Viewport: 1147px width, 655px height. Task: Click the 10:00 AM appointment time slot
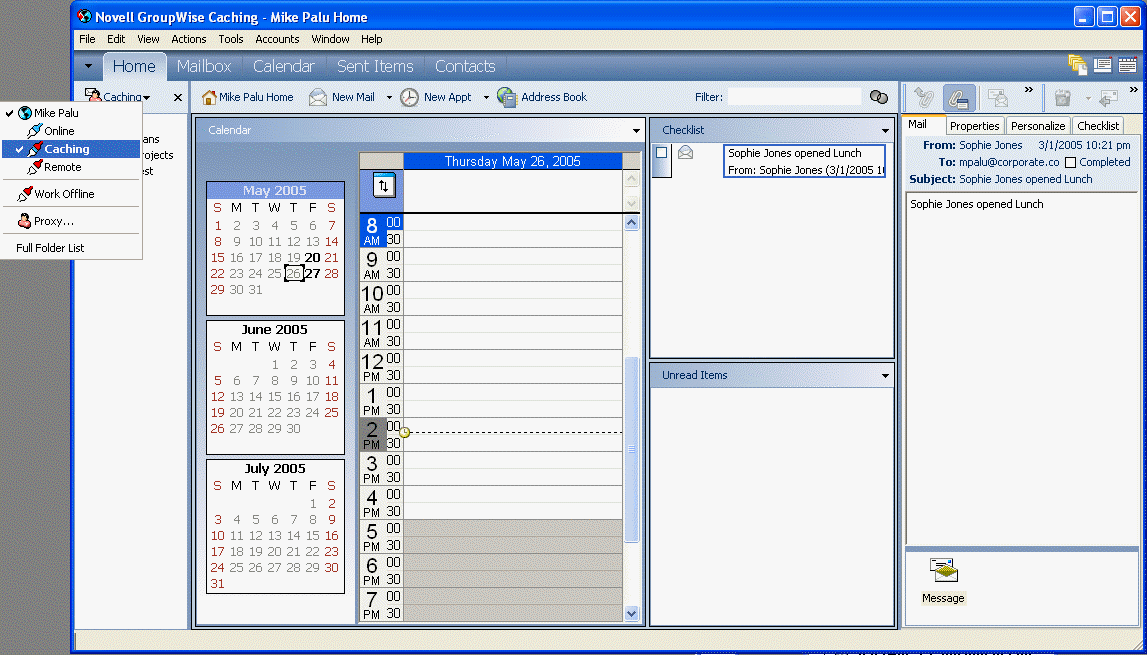[513, 291]
